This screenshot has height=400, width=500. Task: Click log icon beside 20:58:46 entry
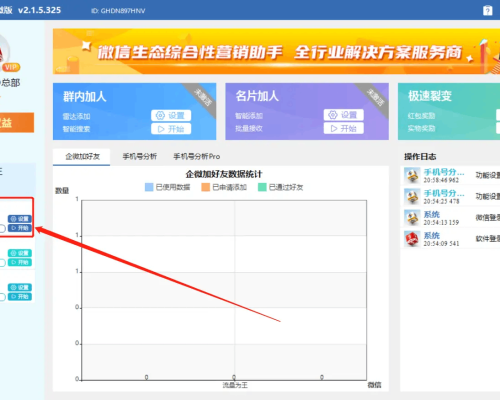[x=412, y=176]
